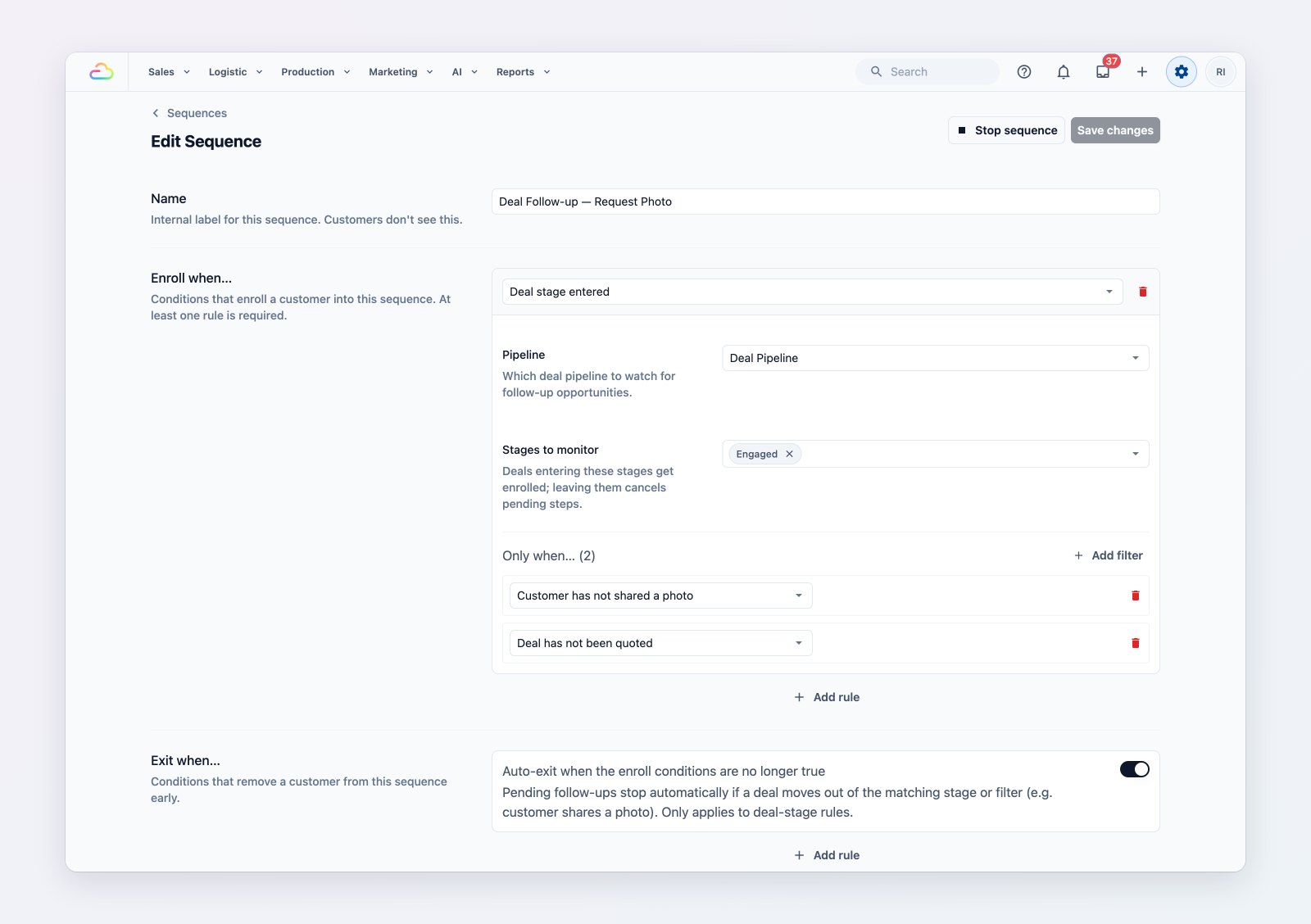Focus the sequence Name input field
This screenshot has height=924, width=1311.
click(x=826, y=202)
